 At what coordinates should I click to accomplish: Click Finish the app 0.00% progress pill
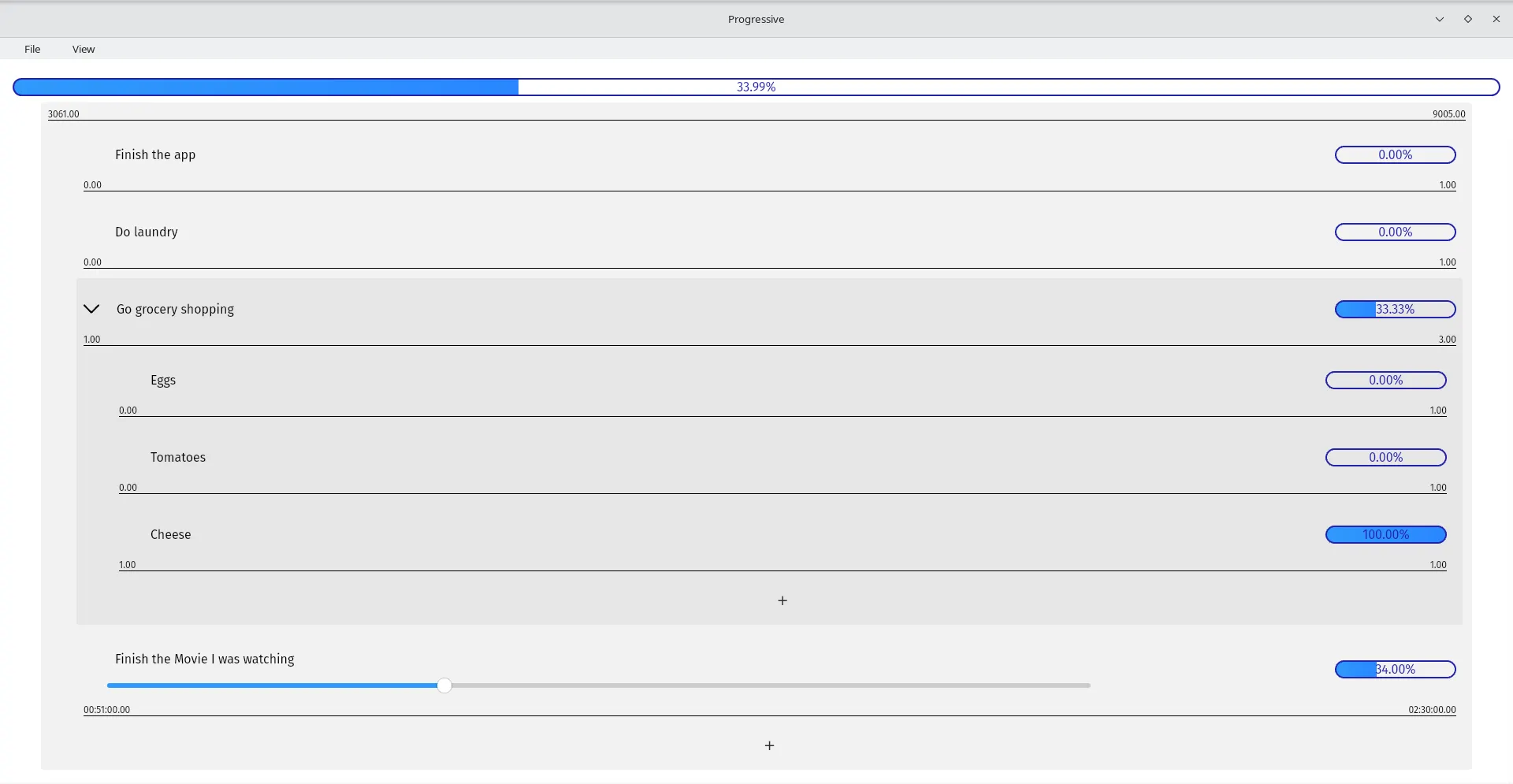tap(1395, 154)
